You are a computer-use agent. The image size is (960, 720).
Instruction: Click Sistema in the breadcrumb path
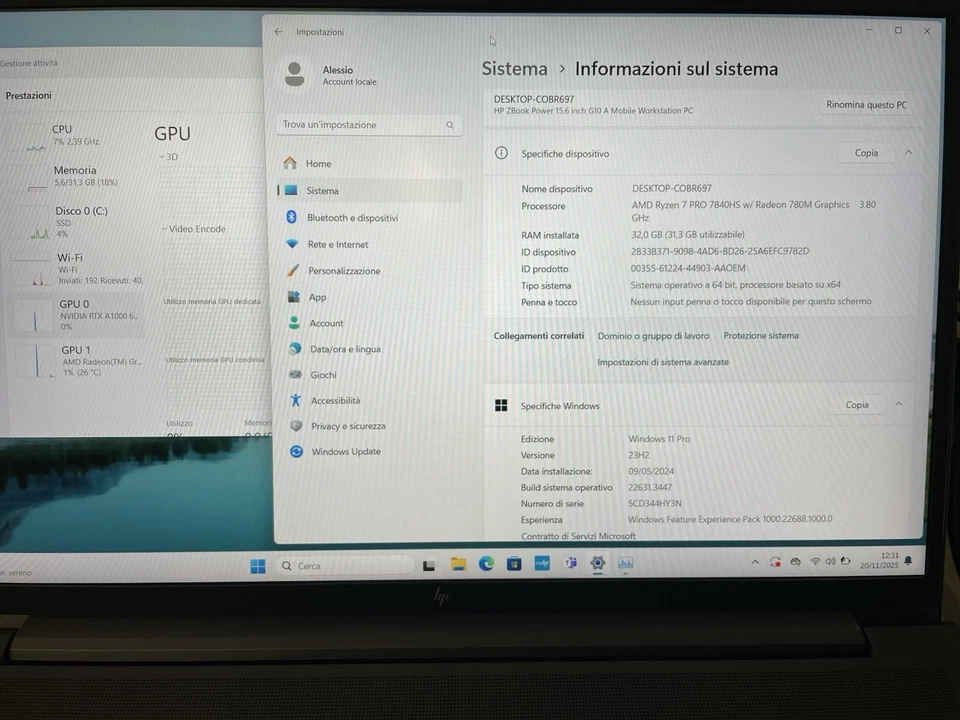515,69
